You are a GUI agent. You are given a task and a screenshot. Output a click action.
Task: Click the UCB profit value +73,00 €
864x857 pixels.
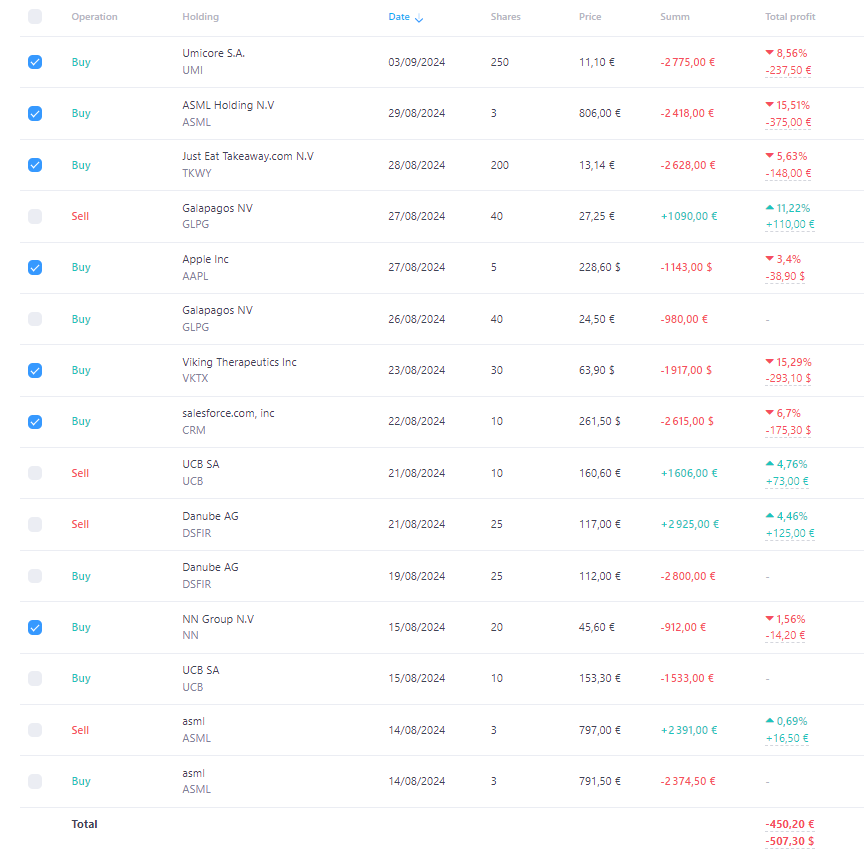pyautogui.click(x=787, y=482)
